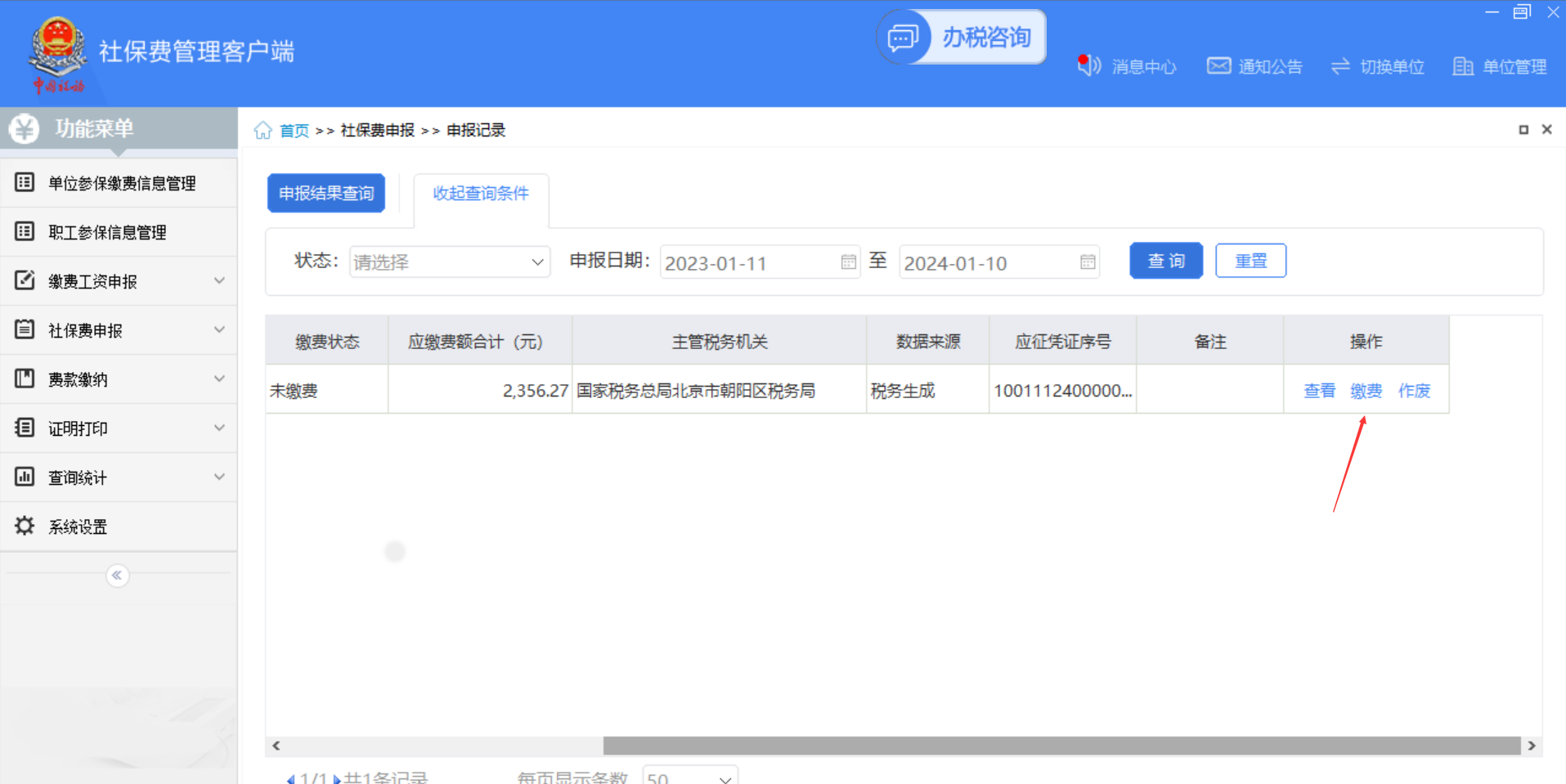Open the 状态 请选择 dropdown

coord(449,262)
